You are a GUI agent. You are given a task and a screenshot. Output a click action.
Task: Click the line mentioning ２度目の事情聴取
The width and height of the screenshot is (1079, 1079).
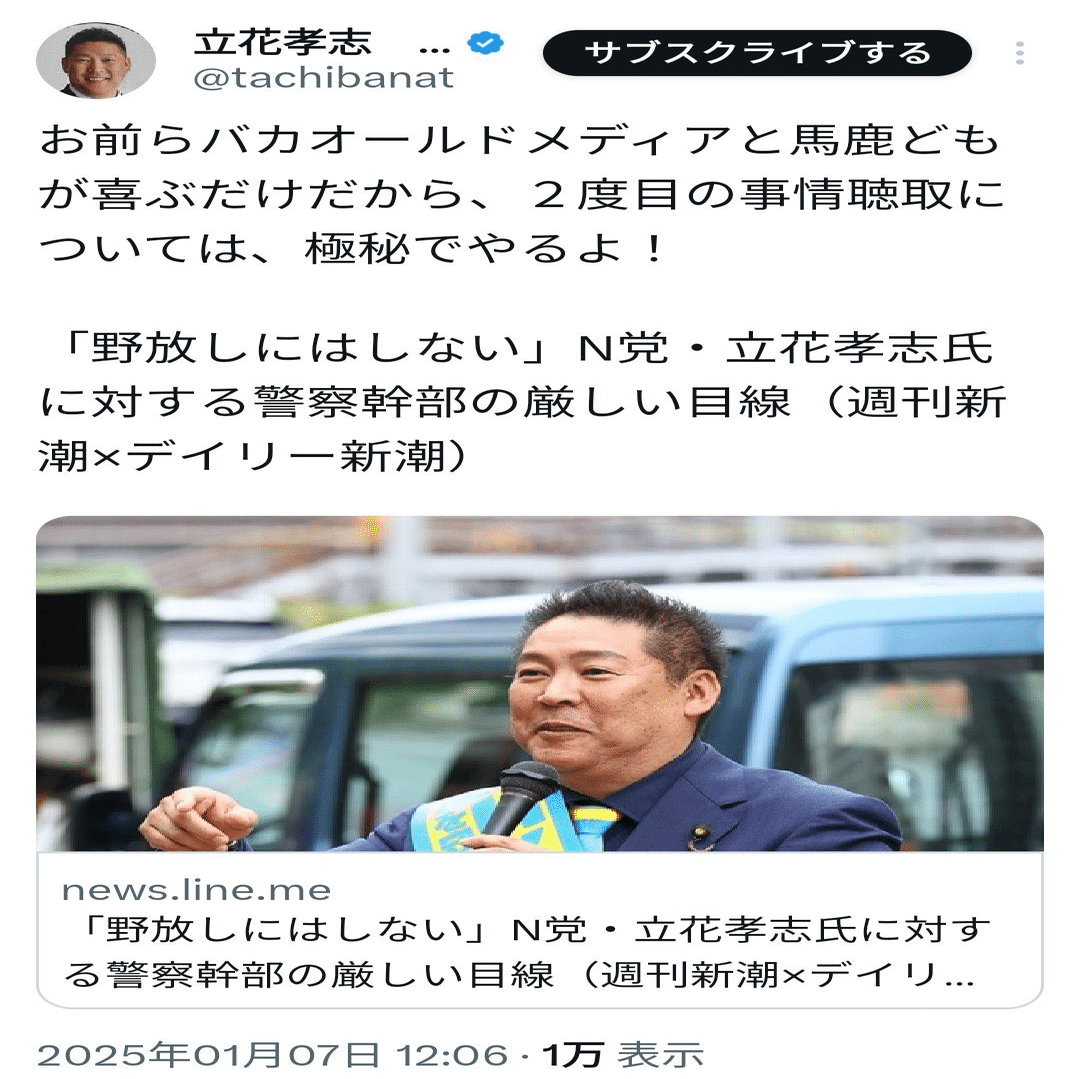521,195
